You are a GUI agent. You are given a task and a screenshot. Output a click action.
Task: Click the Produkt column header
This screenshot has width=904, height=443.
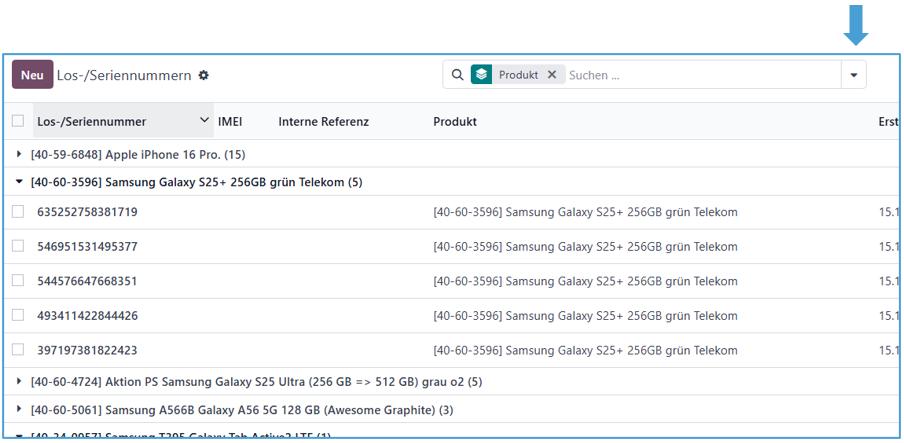coord(455,122)
